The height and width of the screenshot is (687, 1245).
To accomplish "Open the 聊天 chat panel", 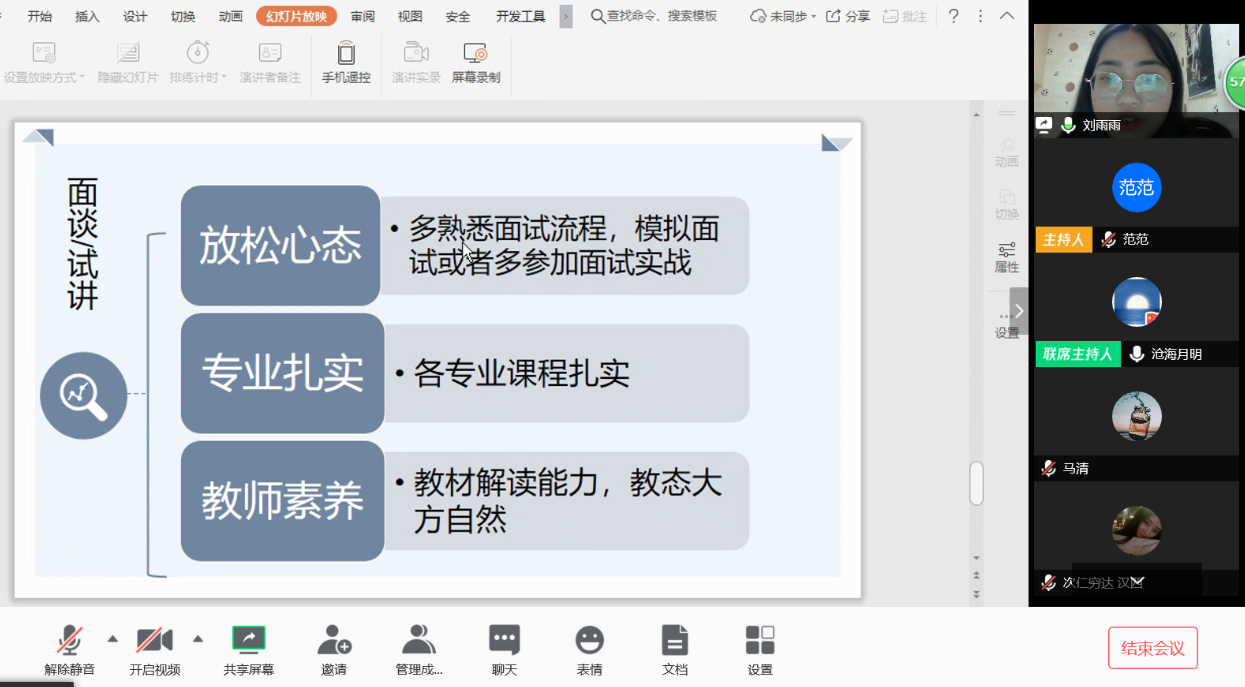I will (x=504, y=640).
